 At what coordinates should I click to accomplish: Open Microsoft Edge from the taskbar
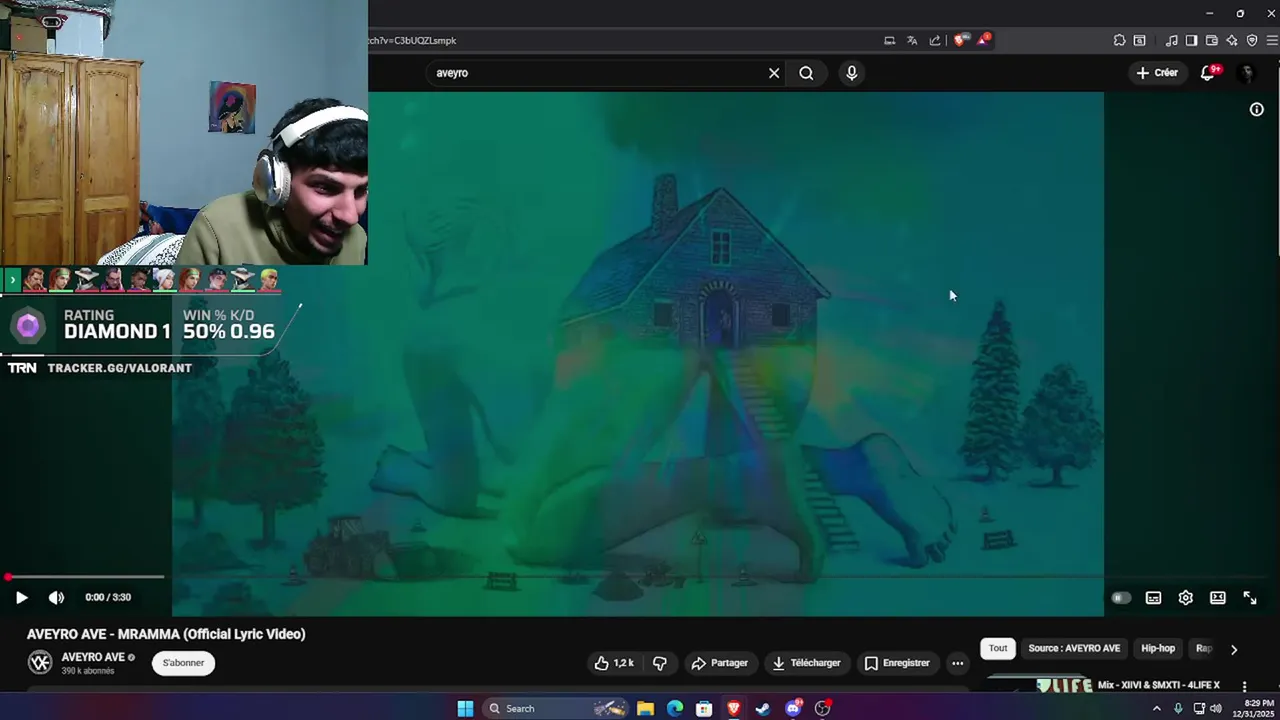[x=675, y=708]
